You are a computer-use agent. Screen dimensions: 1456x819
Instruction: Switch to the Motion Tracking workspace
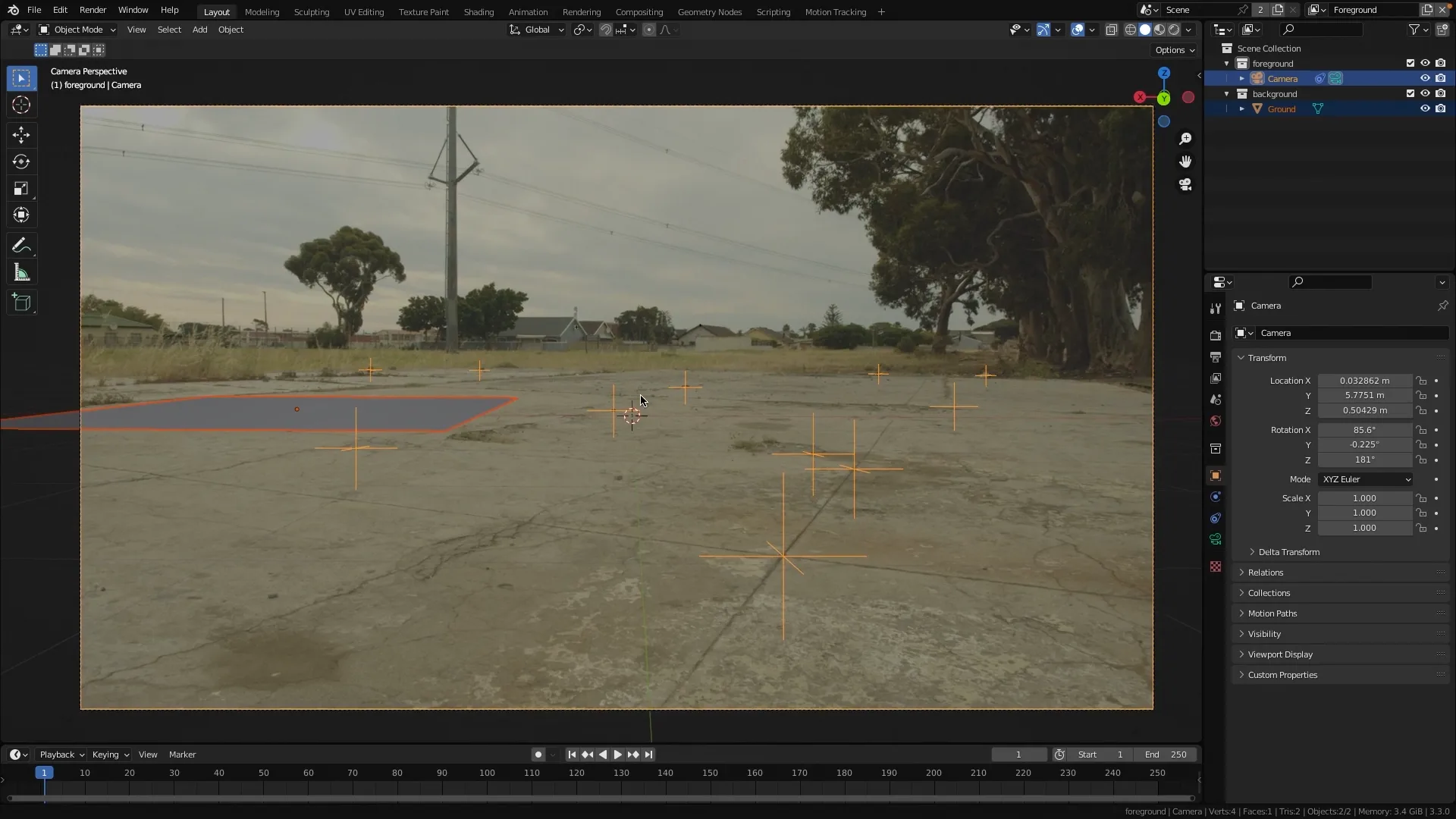836,11
